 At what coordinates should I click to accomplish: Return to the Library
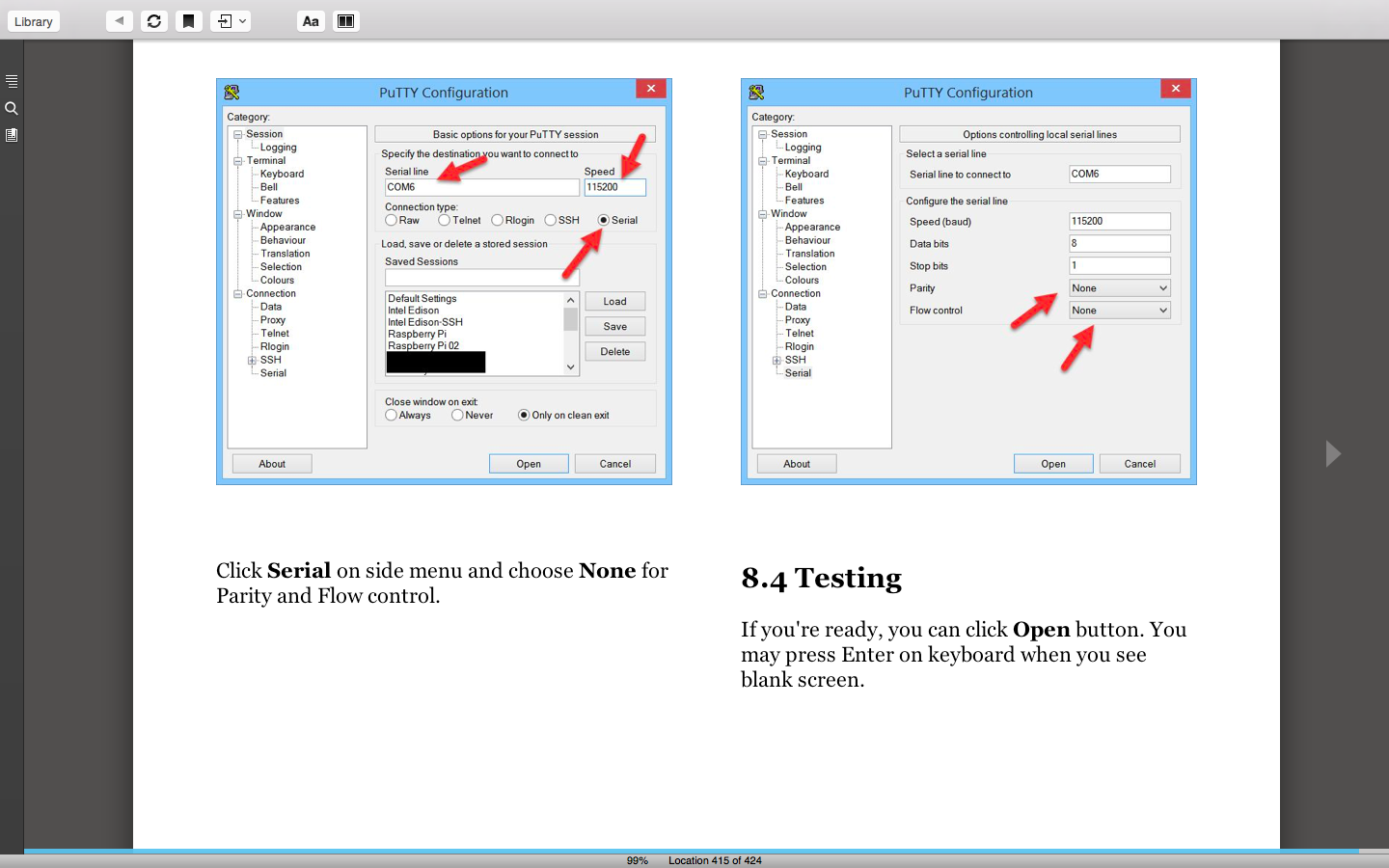34,21
